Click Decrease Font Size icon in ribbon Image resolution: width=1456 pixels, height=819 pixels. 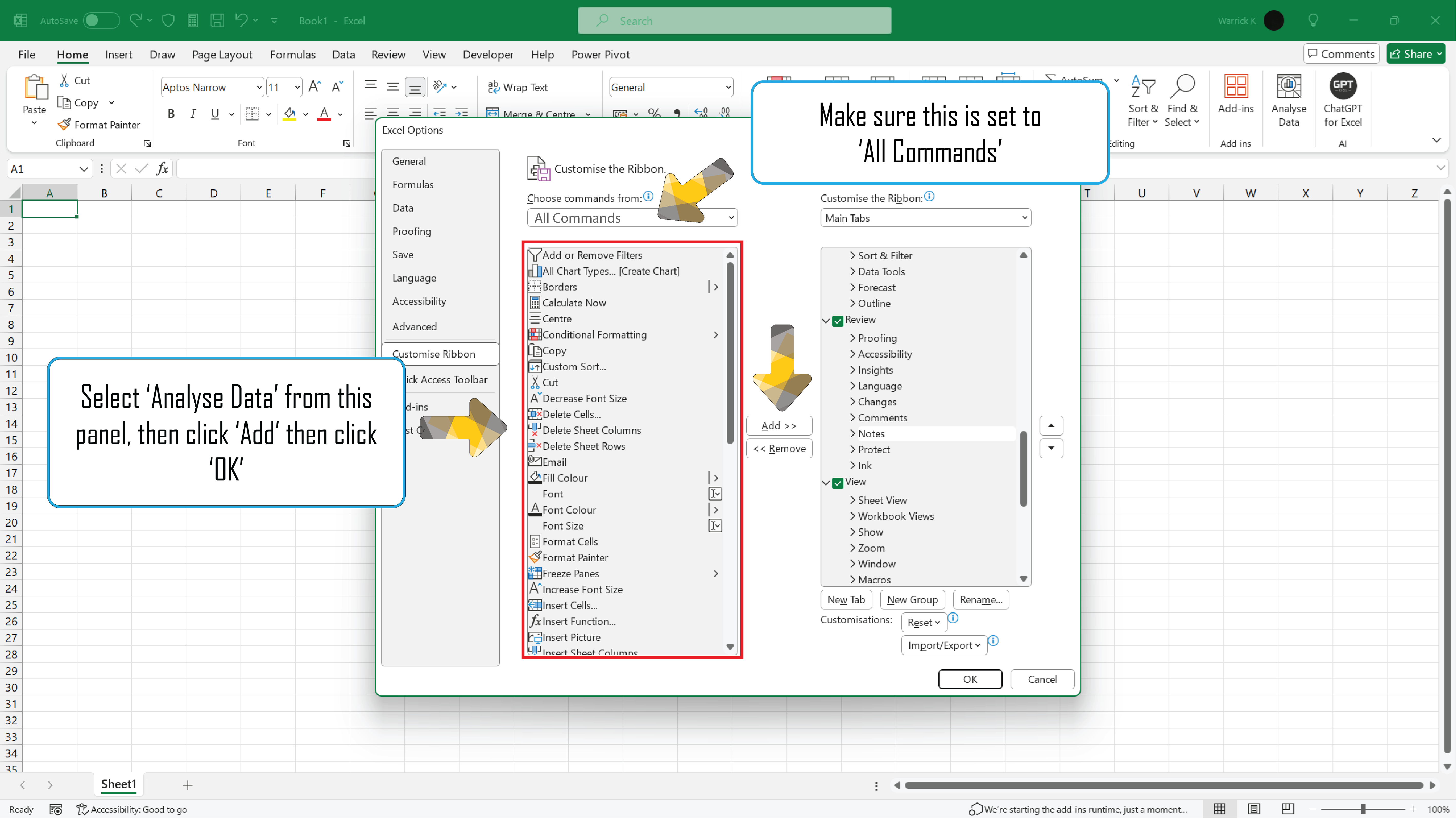337,86
